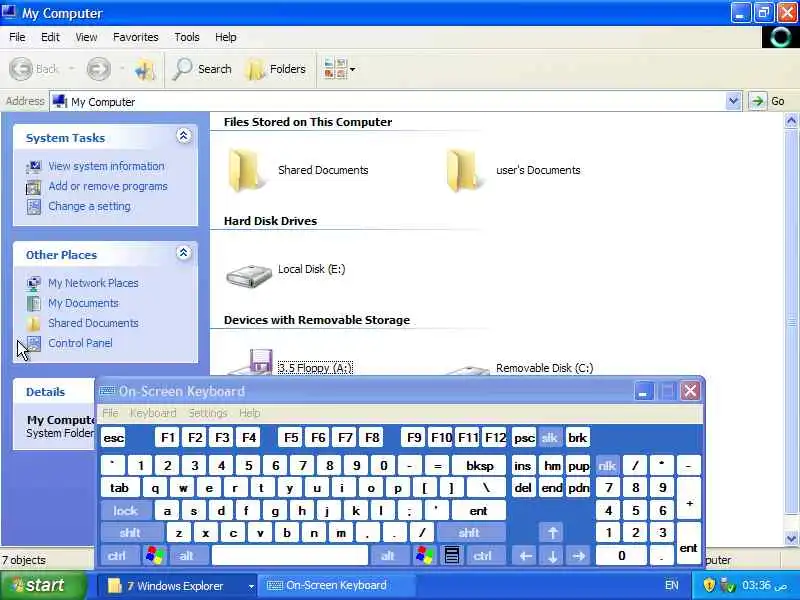The height and width of the screenshot is (600, 800).
Task: Click the Back navigation button
Action: [x=34, y=69]
